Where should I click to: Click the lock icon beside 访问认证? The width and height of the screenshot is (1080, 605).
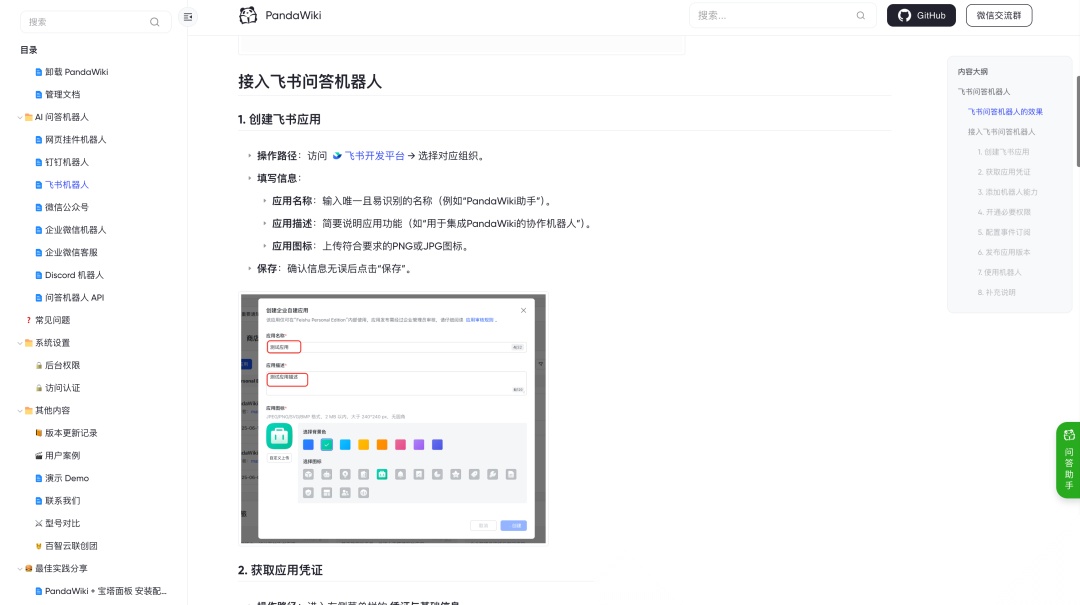point(39,388)
